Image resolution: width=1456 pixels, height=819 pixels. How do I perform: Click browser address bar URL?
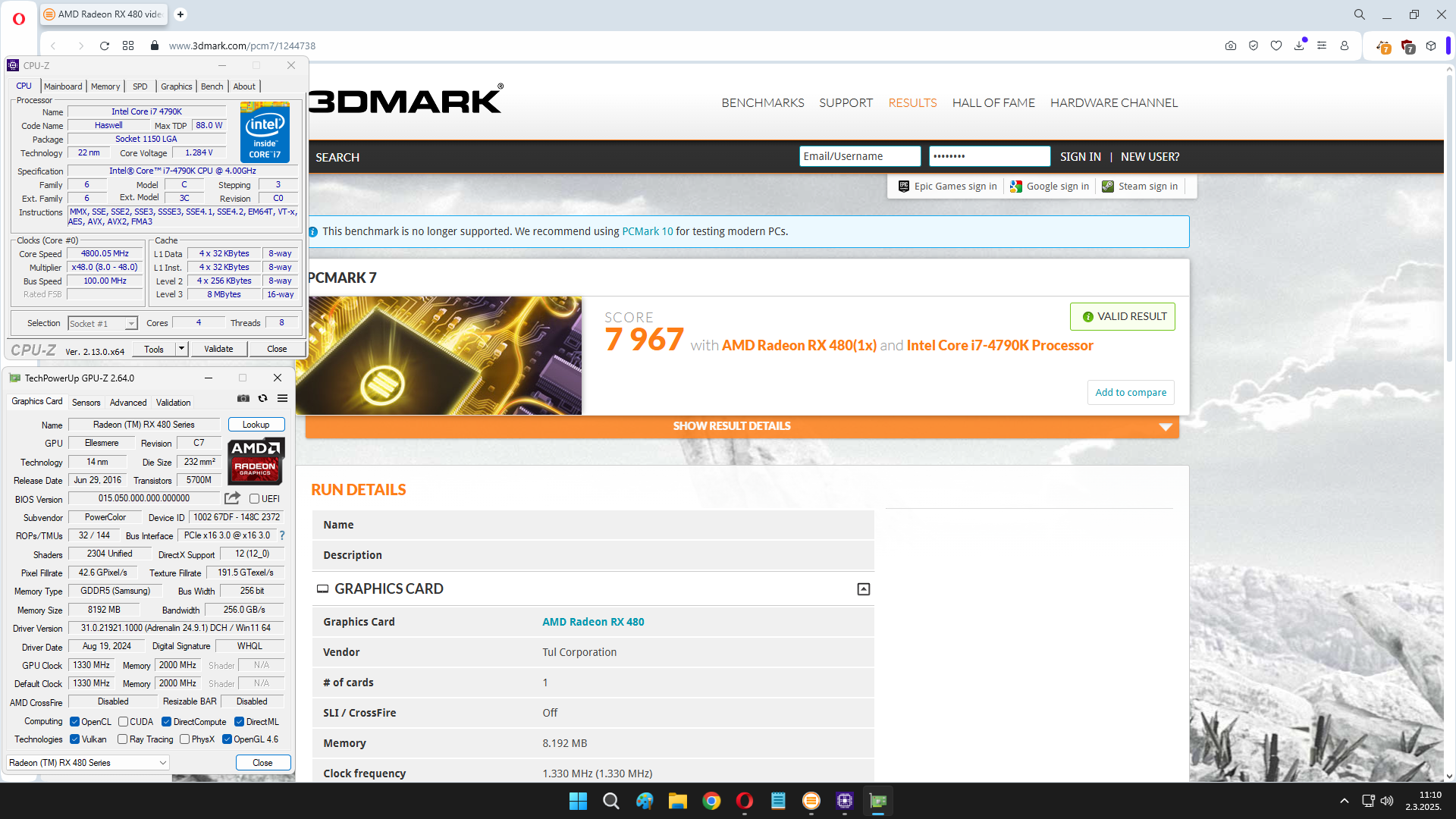(x=242, y=45)
